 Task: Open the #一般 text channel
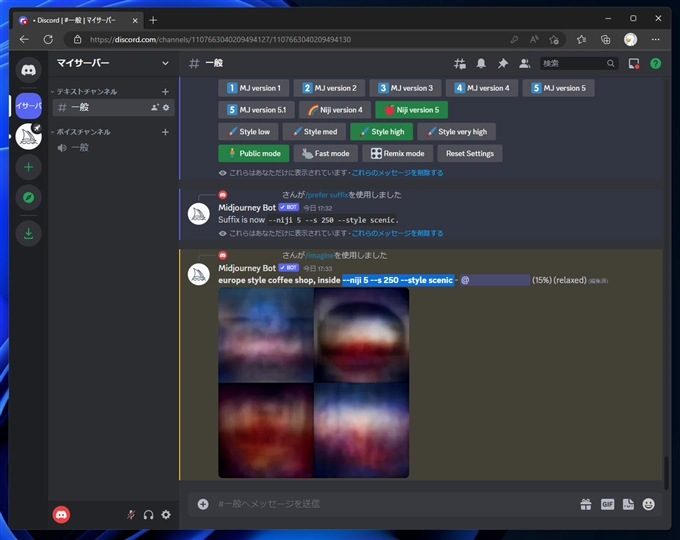coord(114,107)
